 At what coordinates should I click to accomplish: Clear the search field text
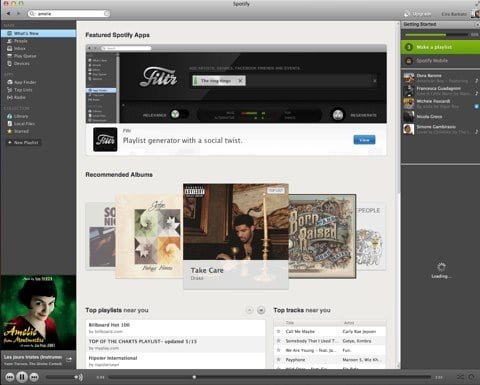tap(106, 14)
